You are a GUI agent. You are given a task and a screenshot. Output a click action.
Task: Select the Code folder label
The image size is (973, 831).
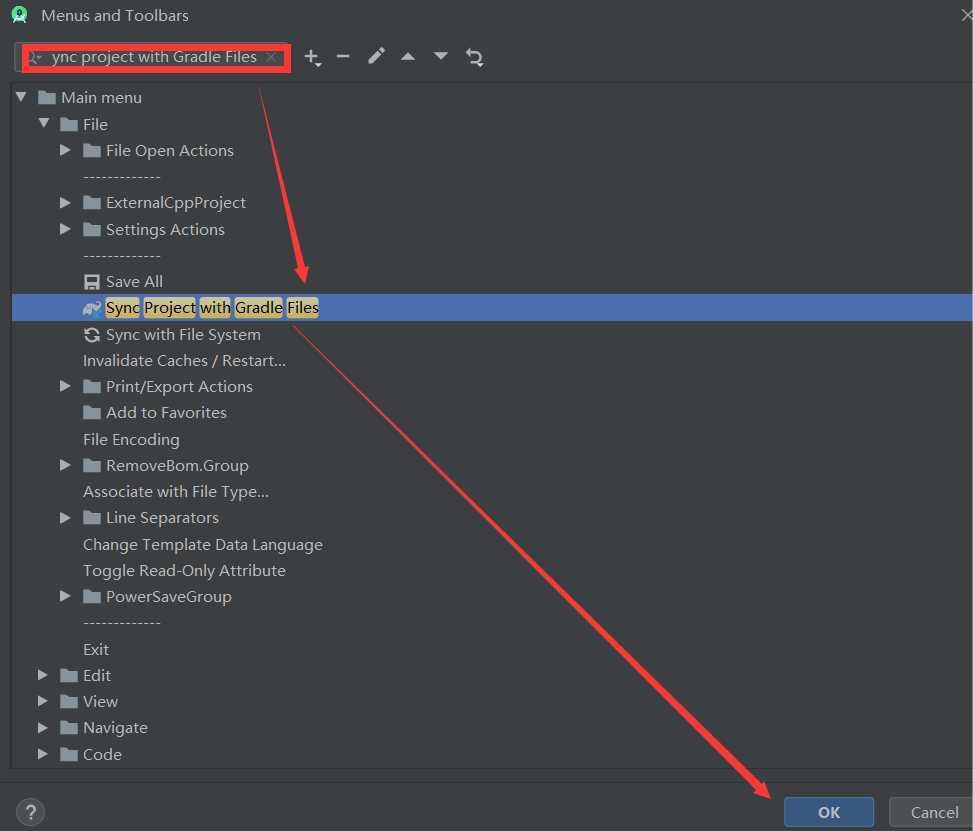(x=102, y=754)
